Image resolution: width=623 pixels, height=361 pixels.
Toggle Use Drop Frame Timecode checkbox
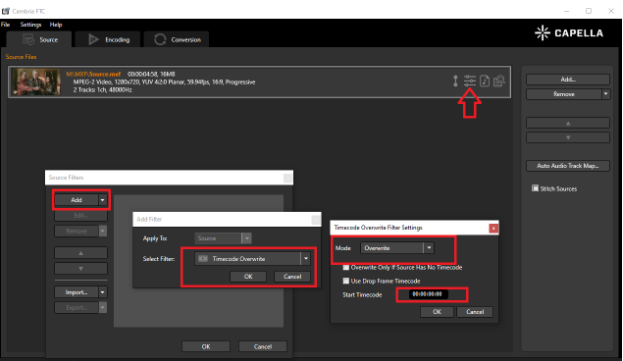click(346, 281)
